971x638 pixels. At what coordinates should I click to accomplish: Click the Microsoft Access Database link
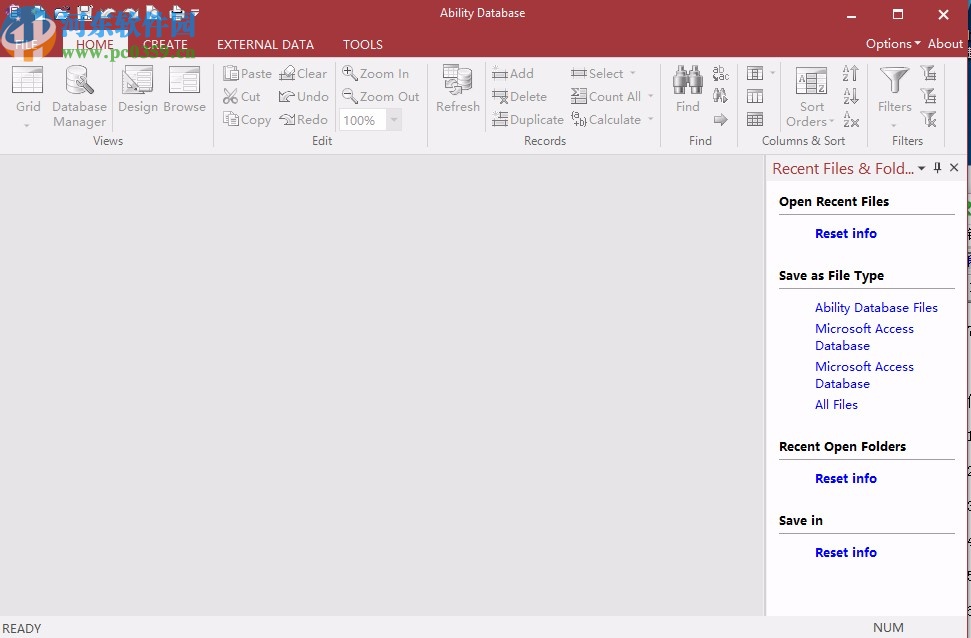coord(864,337)
